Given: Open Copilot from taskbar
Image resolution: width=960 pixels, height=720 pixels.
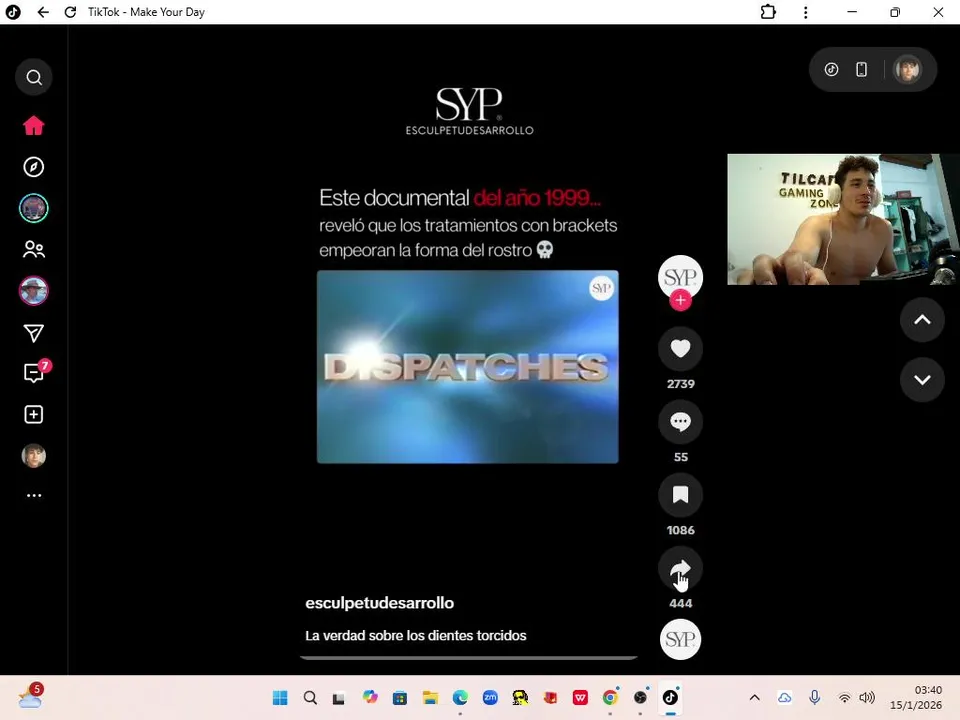Looking at the screenshot, I should pyautogui.click(x=370, y=697).
